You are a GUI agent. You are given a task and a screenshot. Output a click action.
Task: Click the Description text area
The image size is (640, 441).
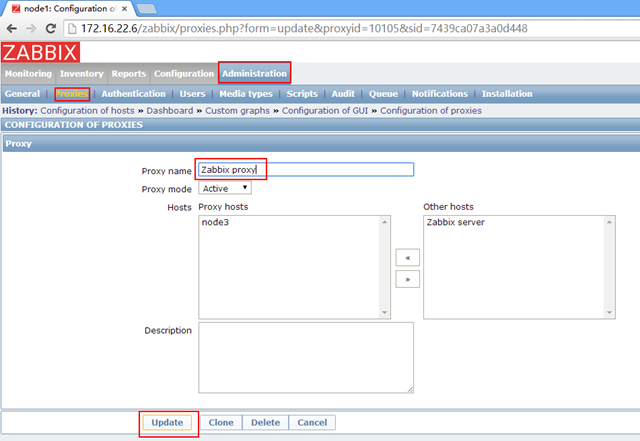[306, 358]
